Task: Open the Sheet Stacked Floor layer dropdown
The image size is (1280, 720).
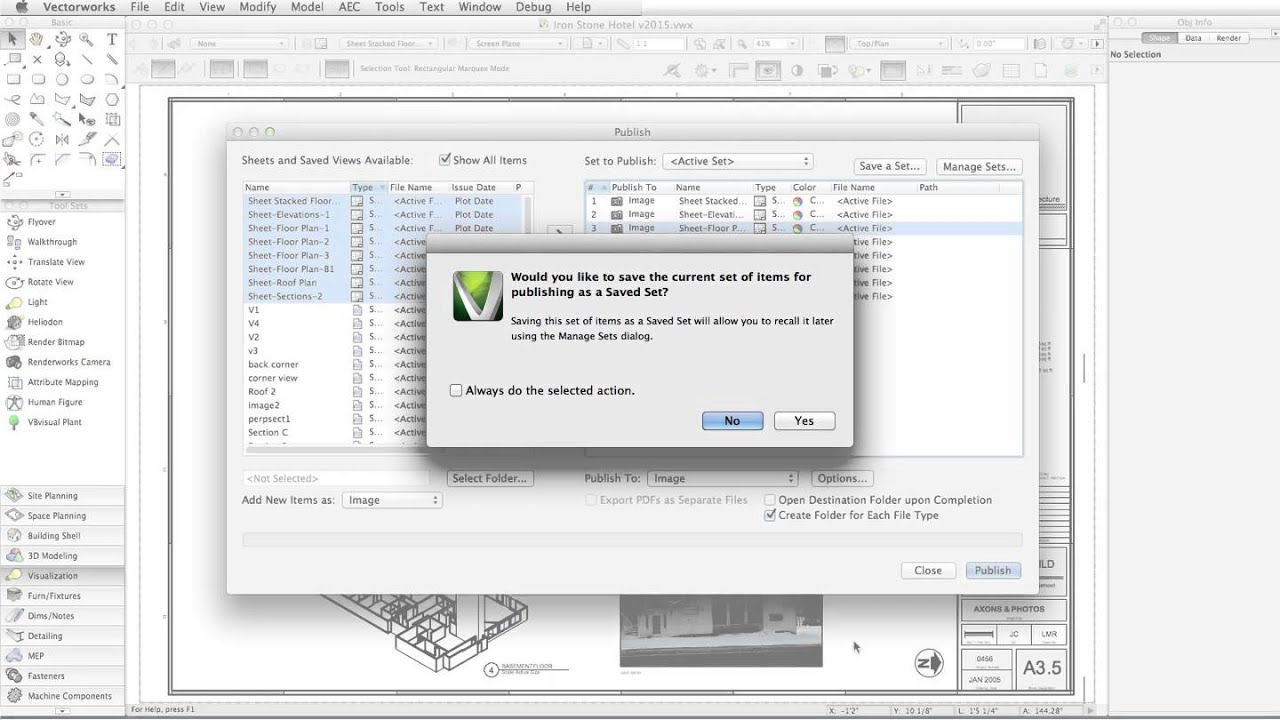Action: 389,44
